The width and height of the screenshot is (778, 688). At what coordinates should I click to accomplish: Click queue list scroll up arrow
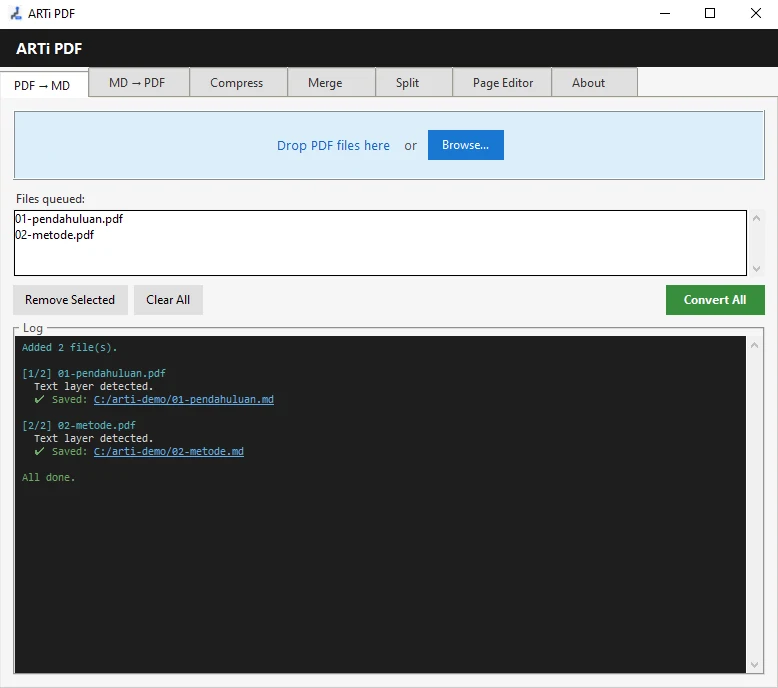[756, 218]
